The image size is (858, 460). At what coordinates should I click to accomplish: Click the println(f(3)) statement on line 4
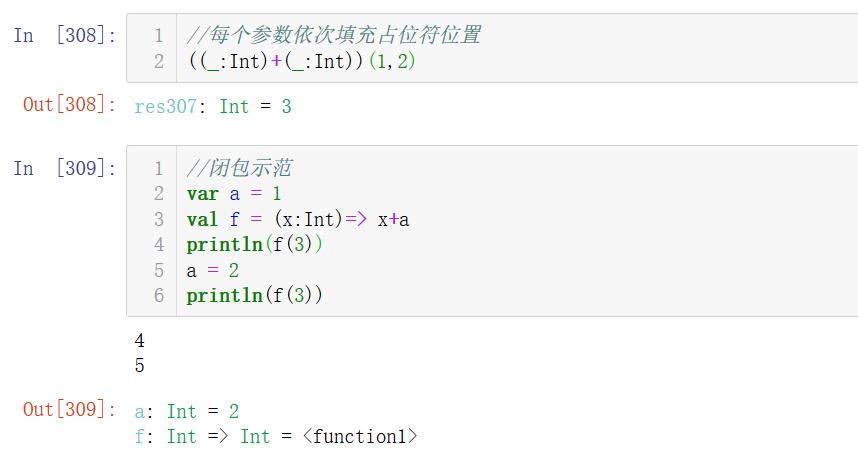point(255,244)
